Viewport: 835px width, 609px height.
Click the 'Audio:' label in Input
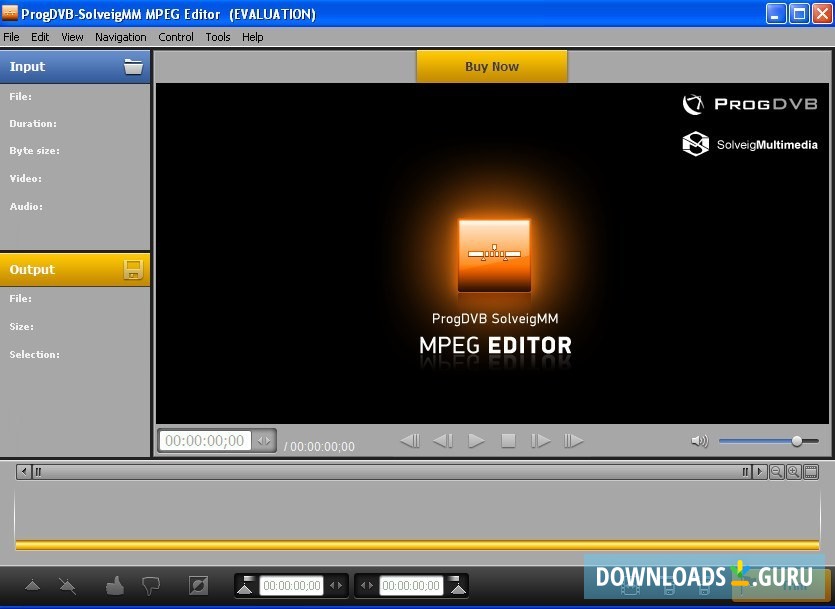pos(26,206)
